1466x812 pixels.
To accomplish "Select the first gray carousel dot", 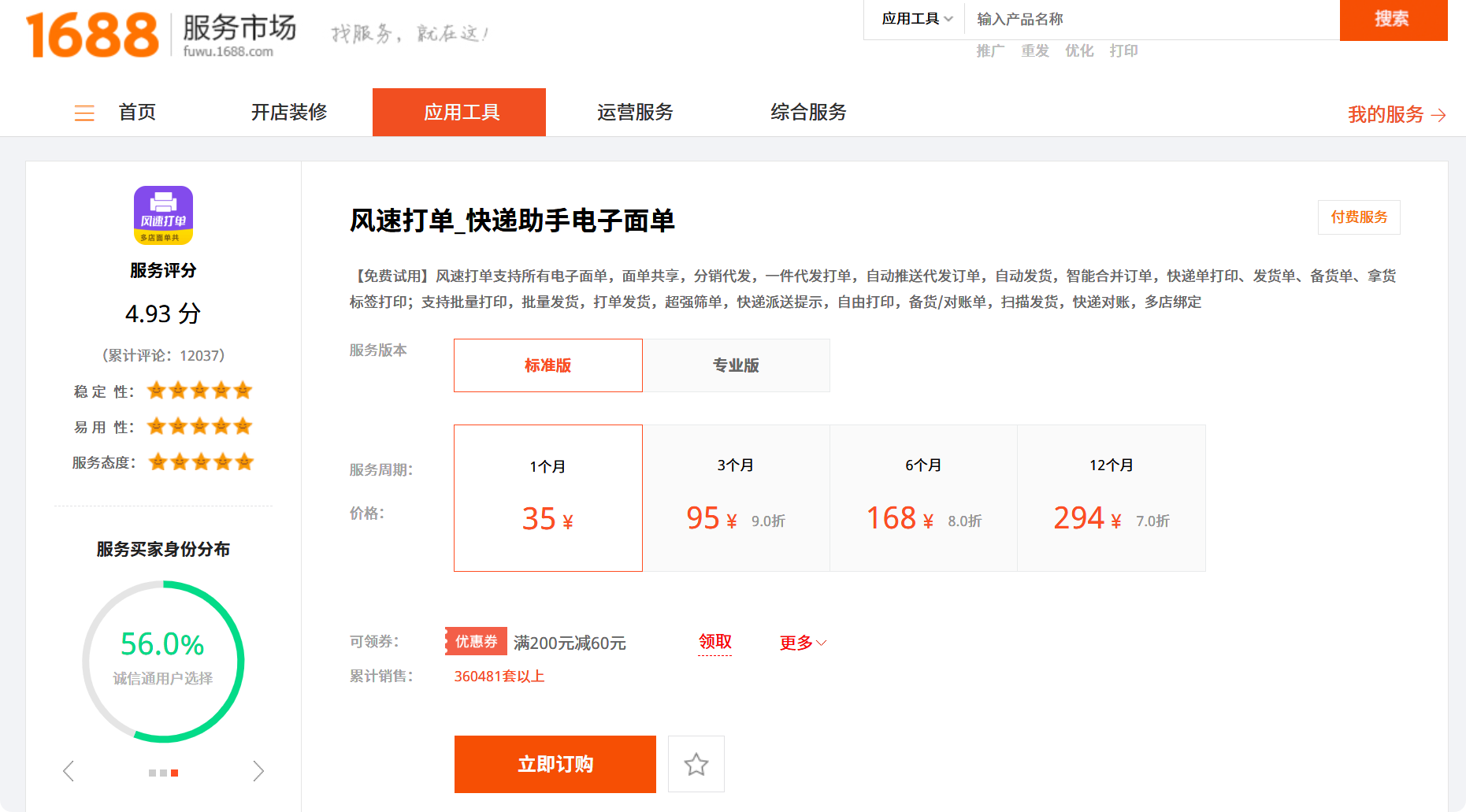I will tap(153, 773).
